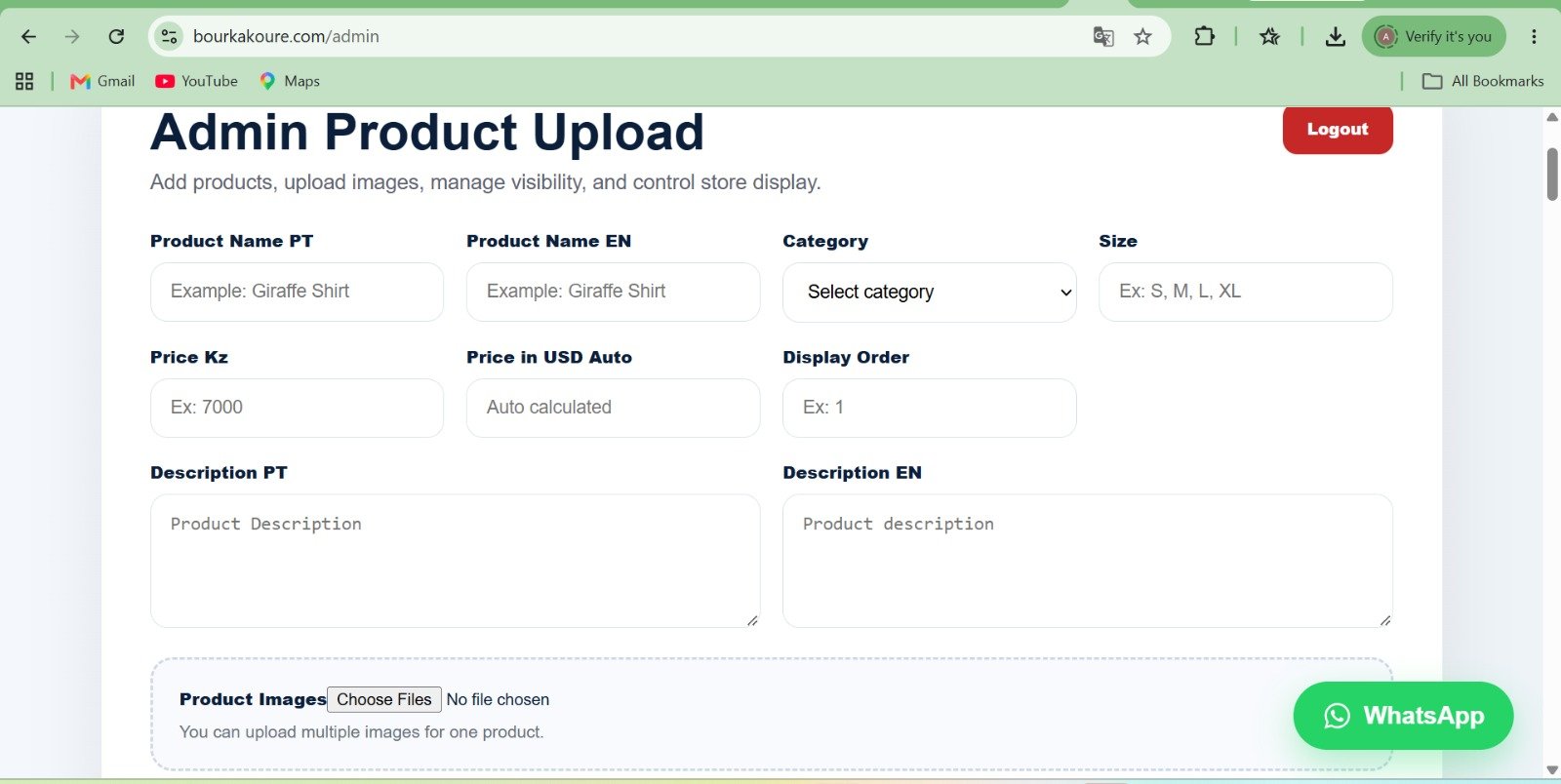
Task: Click the Description EN textarea
Action: click(x=1087, y=561)
